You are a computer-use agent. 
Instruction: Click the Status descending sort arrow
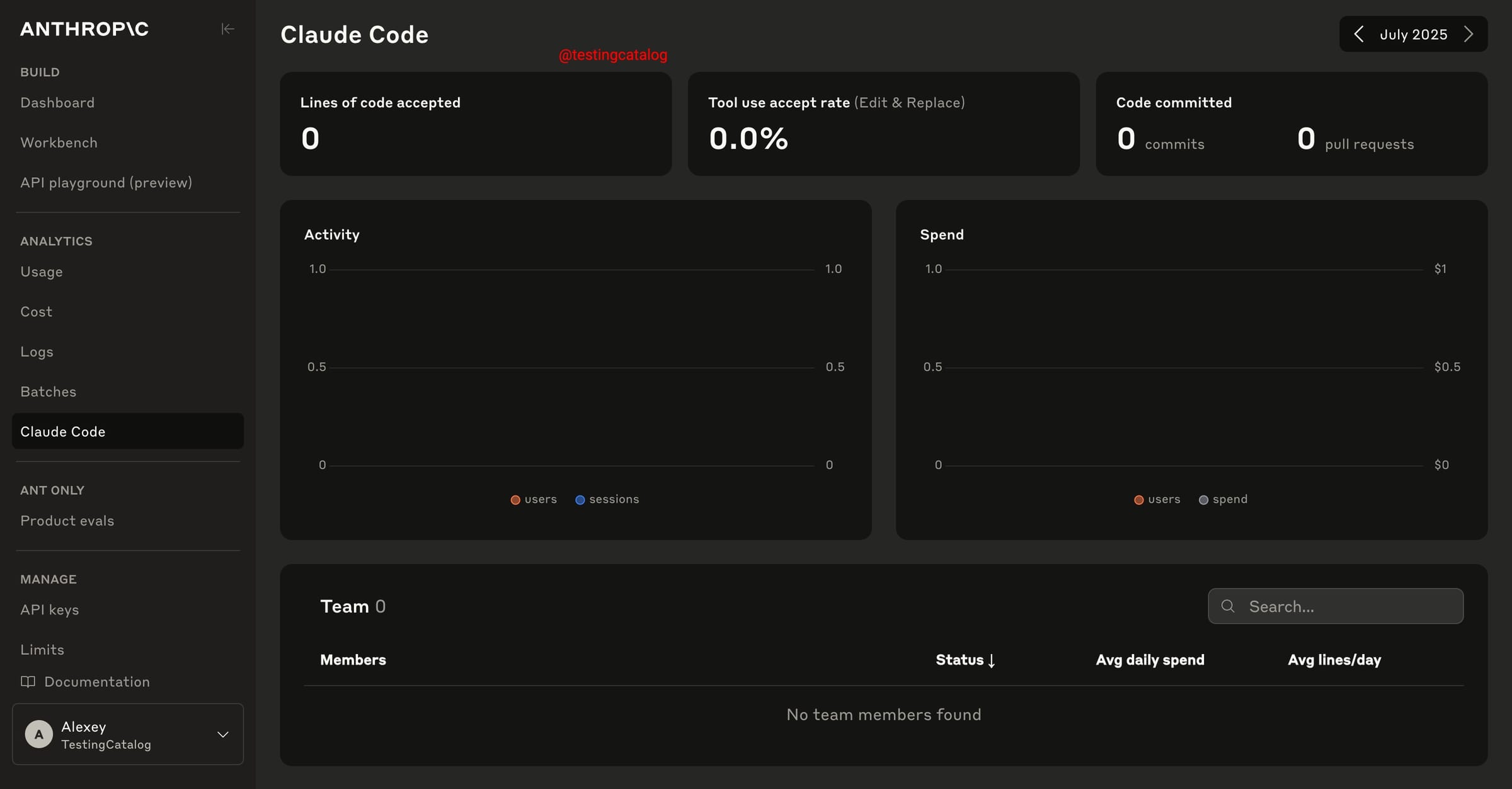[992, 662]
